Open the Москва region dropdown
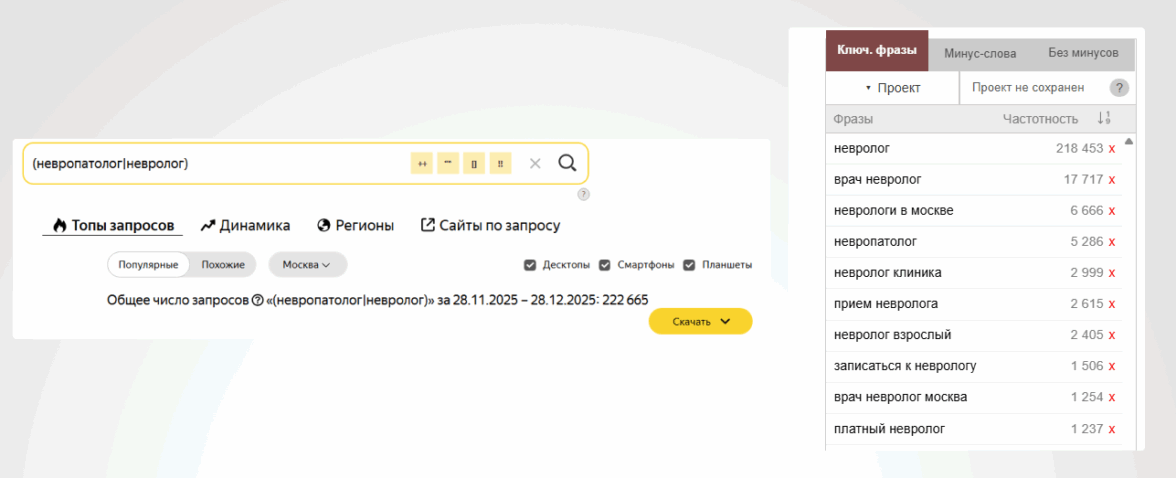The image size is (1176, 478). click(308, 265)
